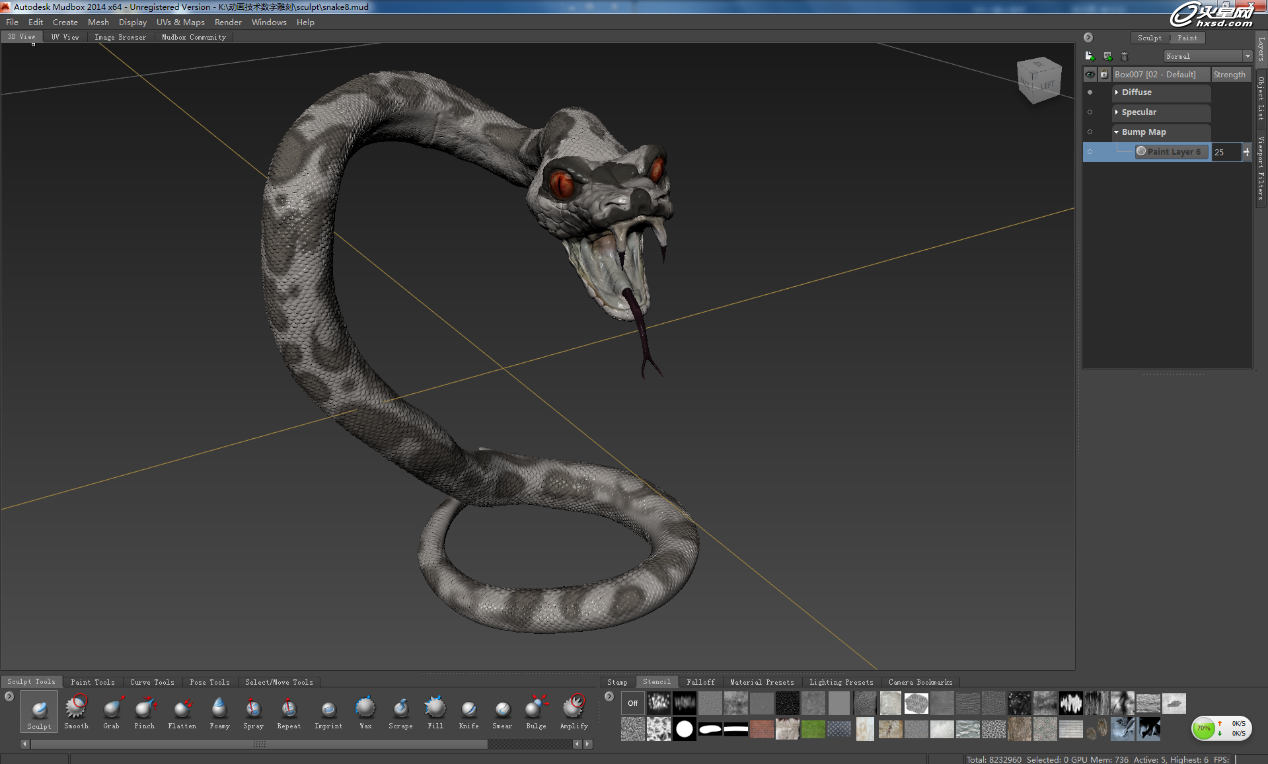Viewport: 1268px width, 764px height.
Task: Toggle visibility of the Specular channel
Action: [x=1090, y=112]
